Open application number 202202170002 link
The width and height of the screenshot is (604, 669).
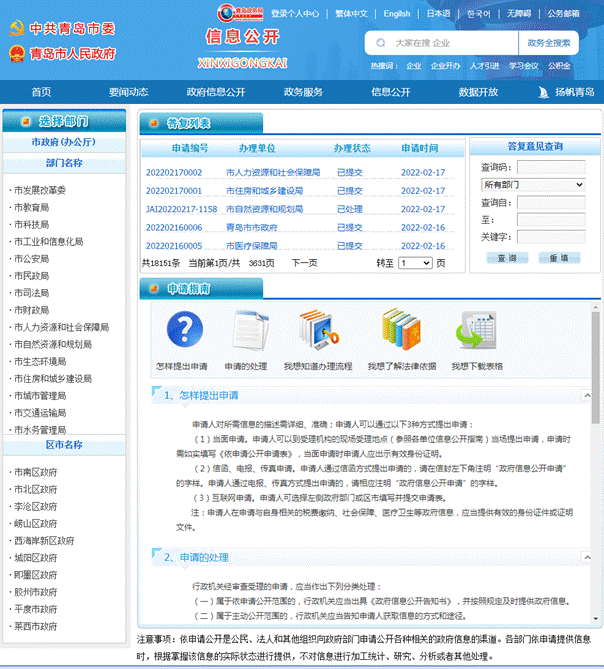click(x=174, y=172)
